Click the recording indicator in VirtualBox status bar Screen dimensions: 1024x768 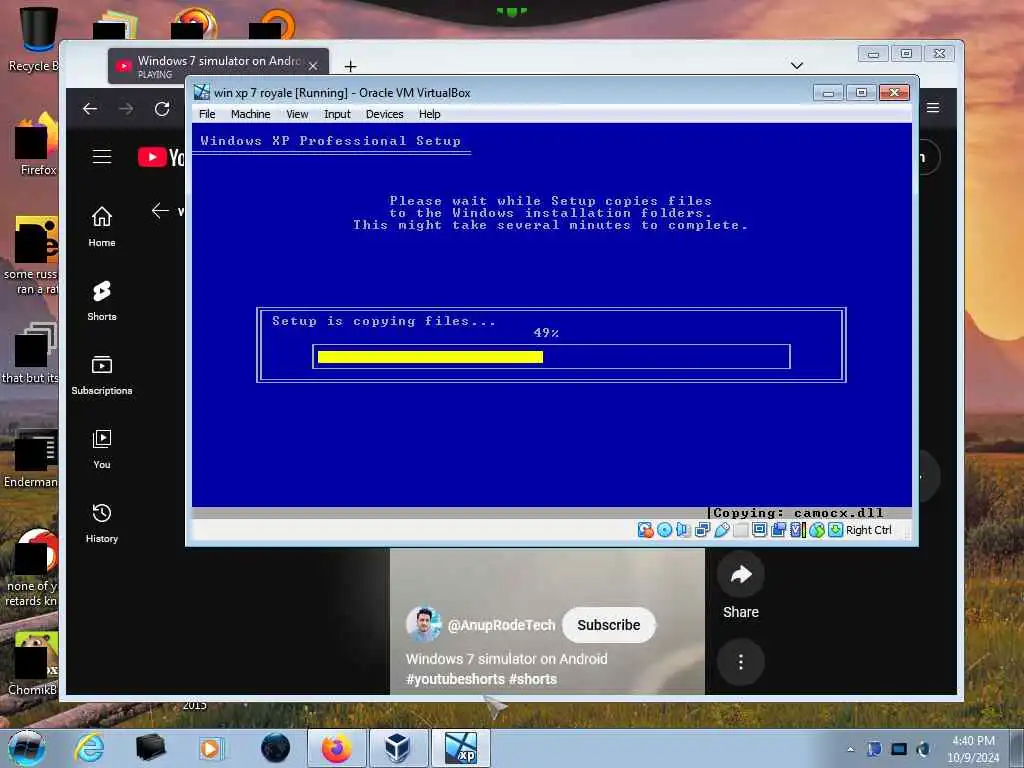778,530
